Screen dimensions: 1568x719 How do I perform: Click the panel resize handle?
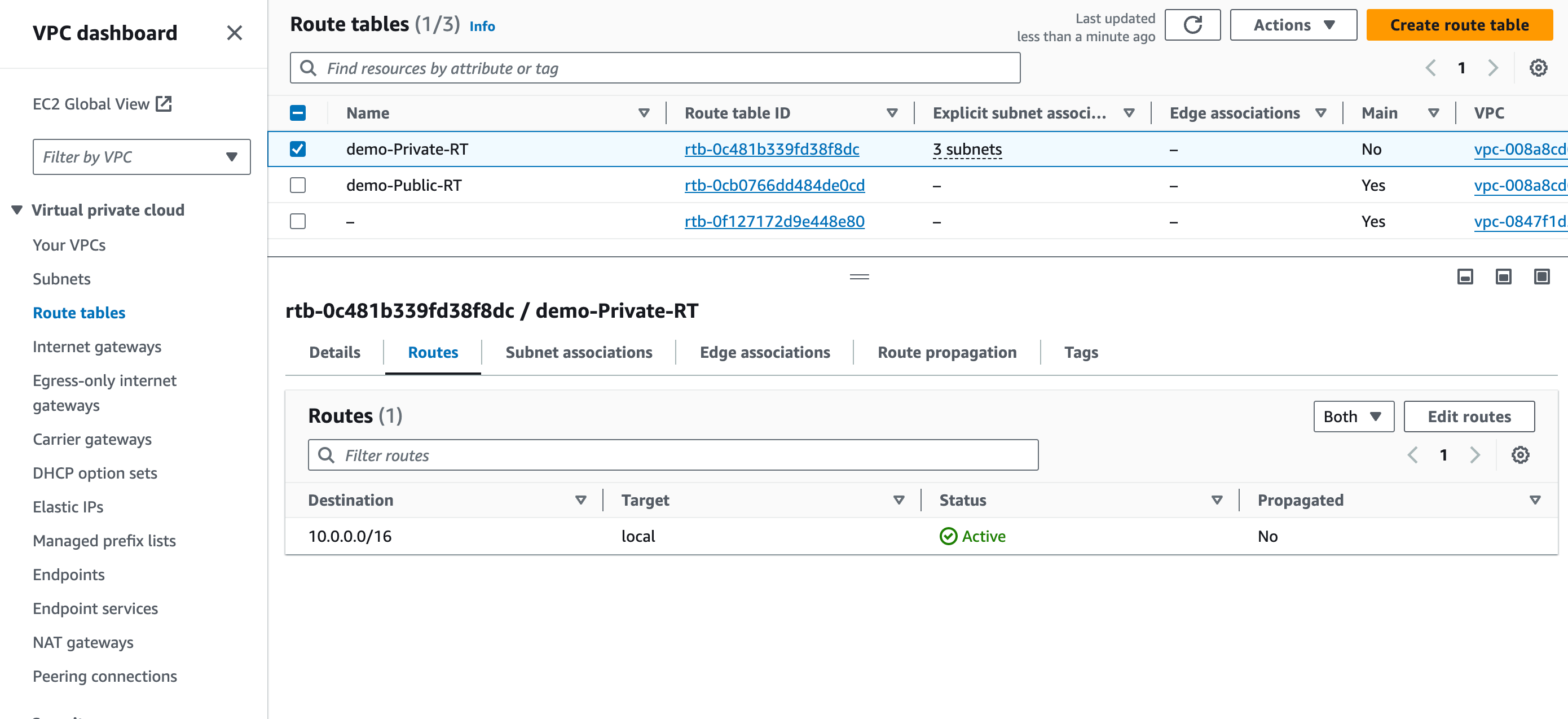pyautogui.click(x=859, y=277)
